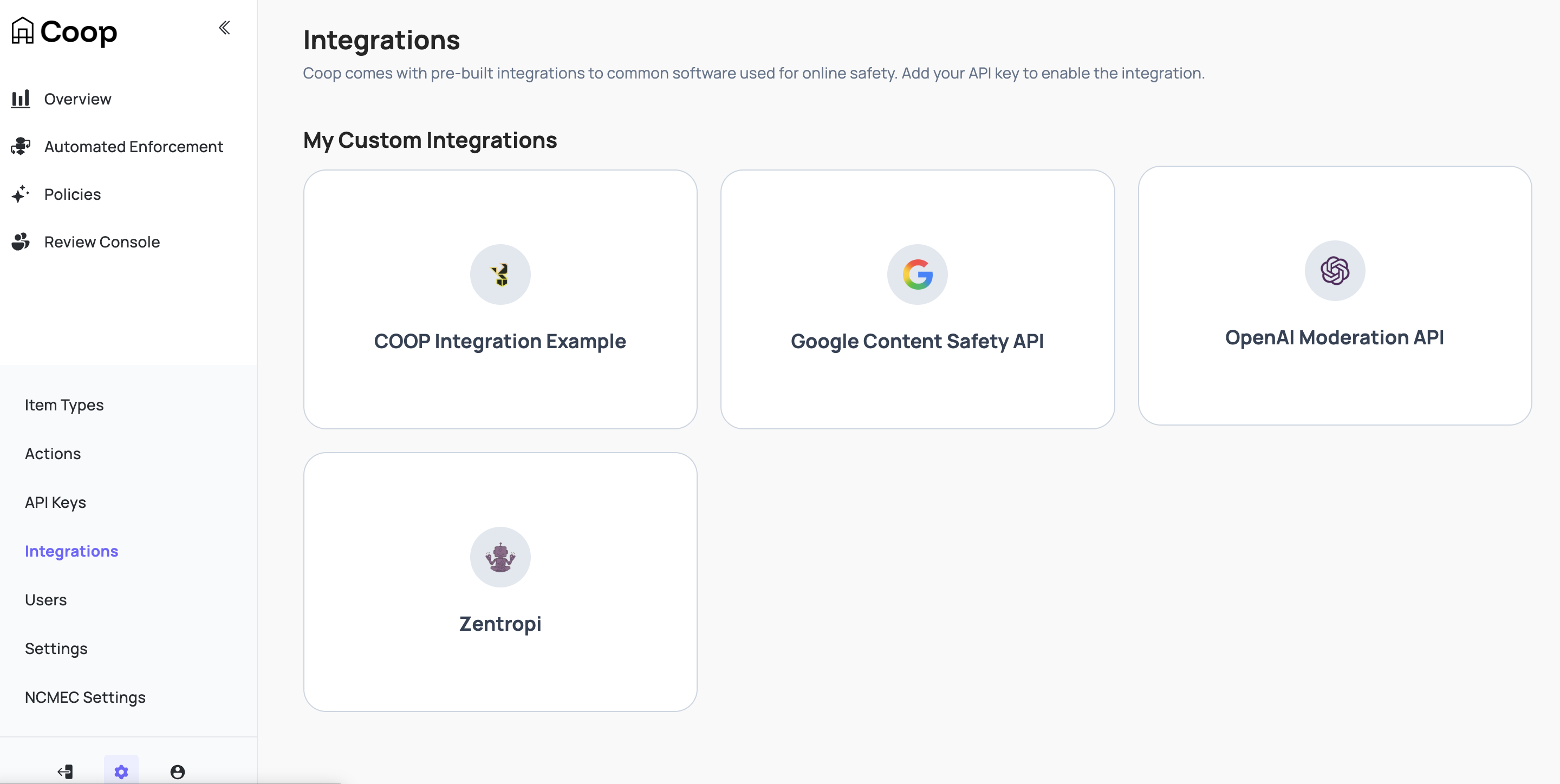
Task: Open the Overview page
Action: click(x=77, y=99)
